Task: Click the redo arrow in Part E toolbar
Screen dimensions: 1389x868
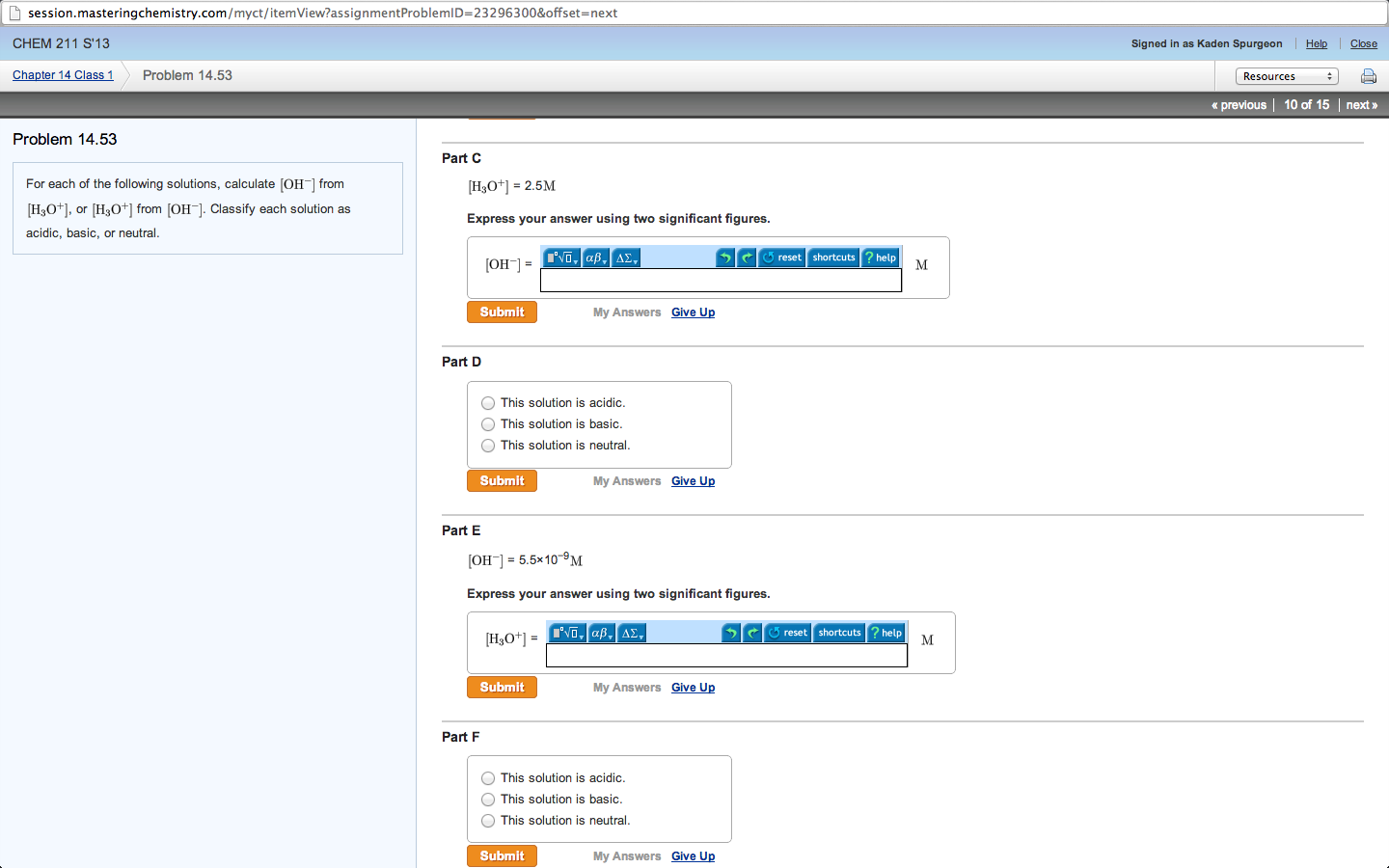Action: pyautogui.click(x=753, y=632)
